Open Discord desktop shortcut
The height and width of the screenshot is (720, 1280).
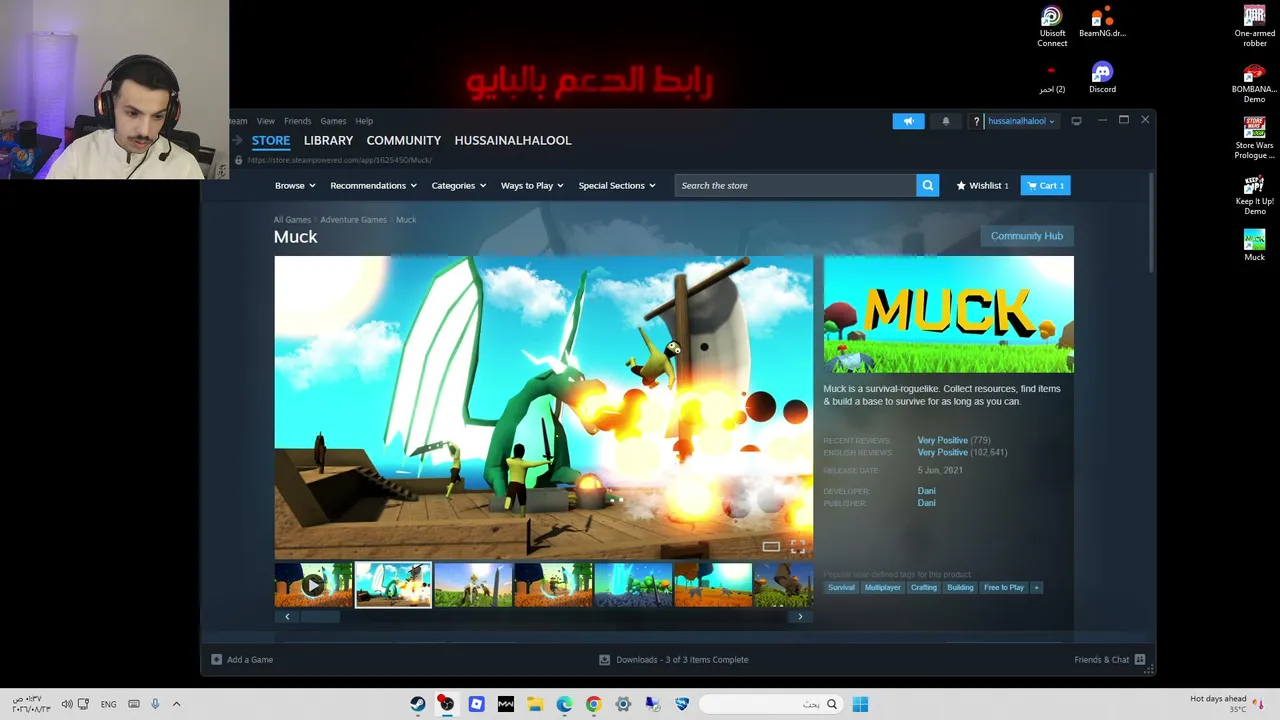pos(1102,78)
